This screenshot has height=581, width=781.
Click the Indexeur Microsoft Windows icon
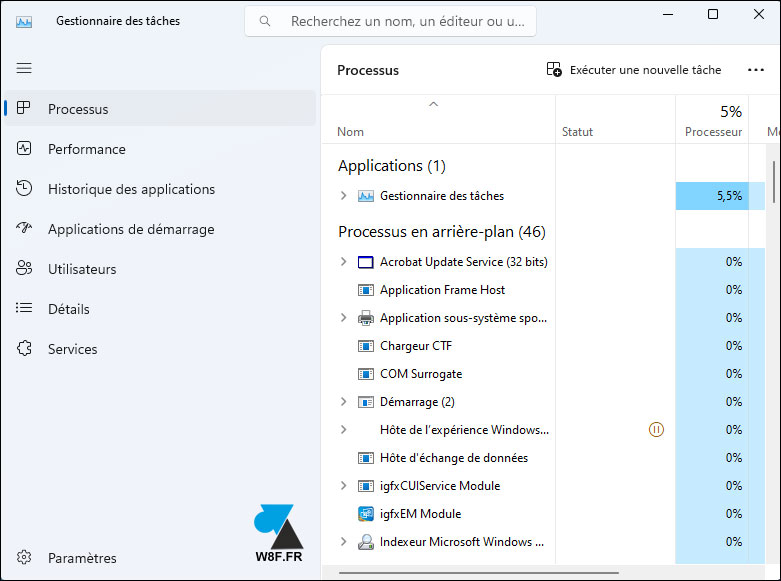click(x=366, y=542)
